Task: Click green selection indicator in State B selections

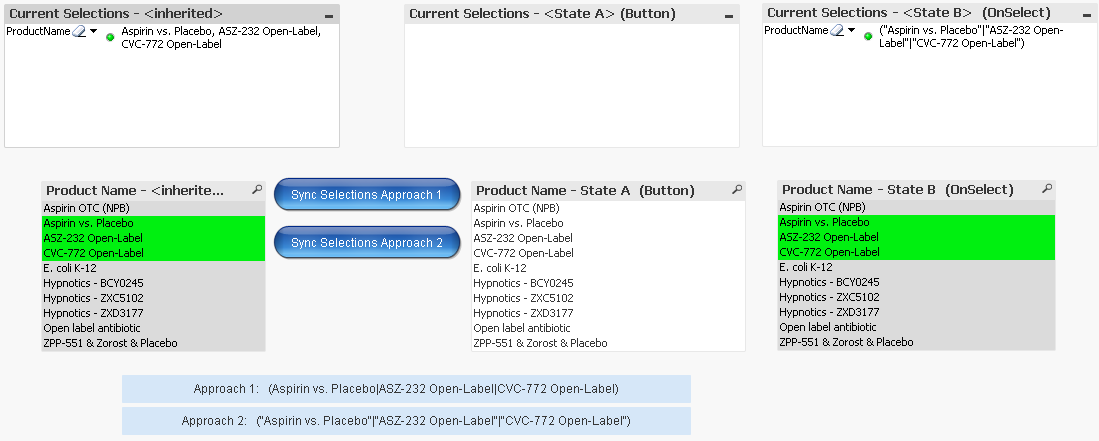Action: (x=868, y=36)
